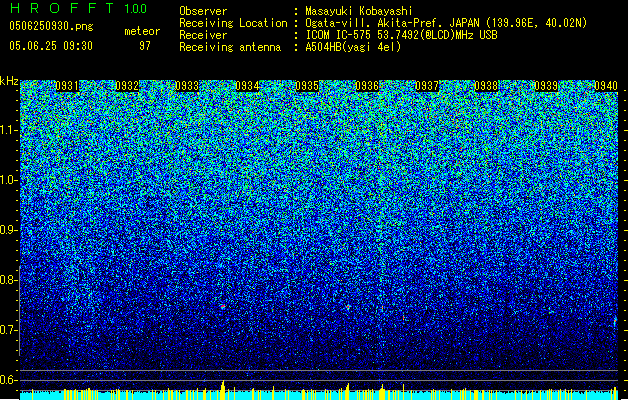
Task: Click the 1.1 frequency axis label
Action: click(9, 130)
